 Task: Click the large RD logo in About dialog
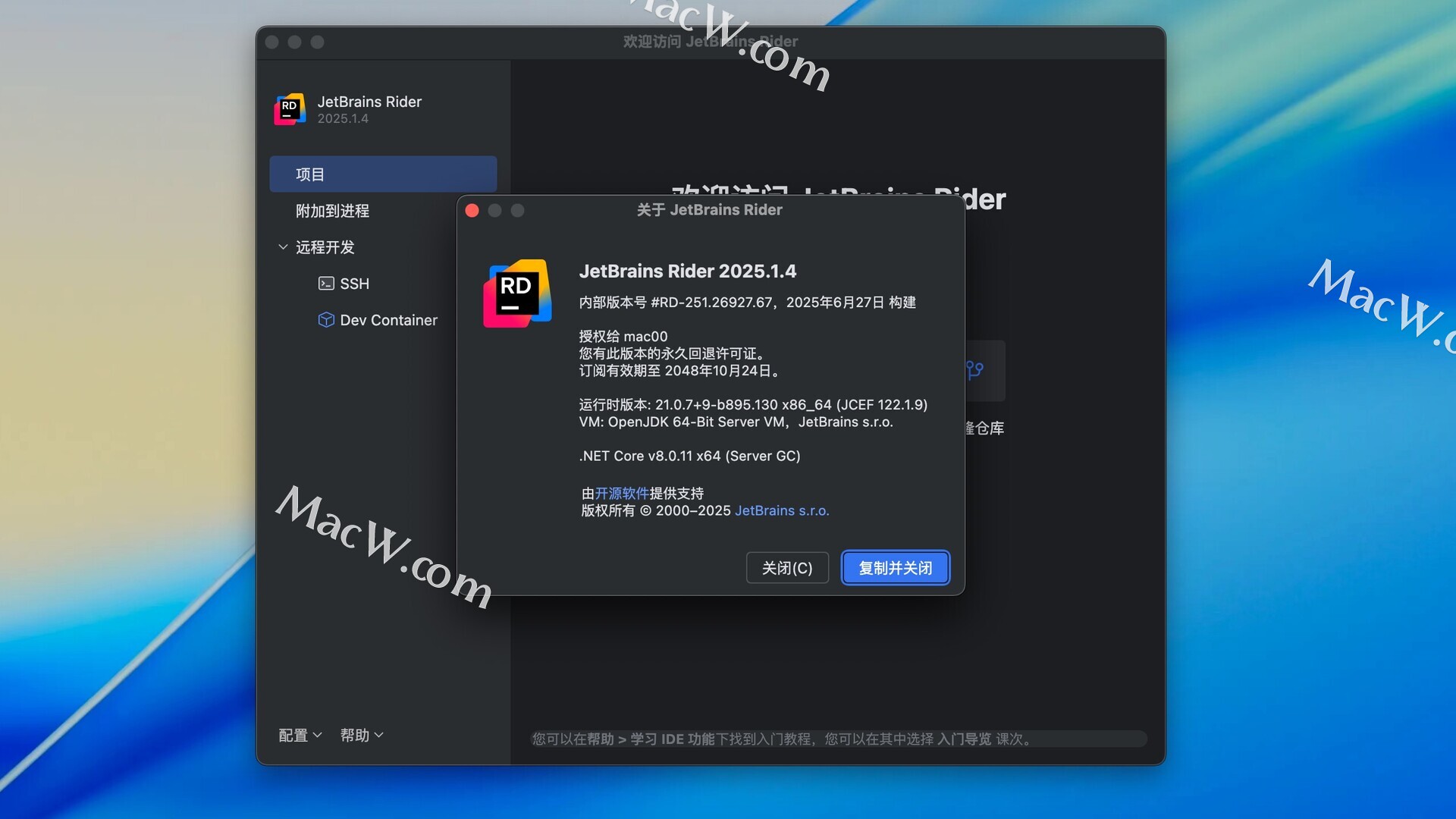[517, 293]
